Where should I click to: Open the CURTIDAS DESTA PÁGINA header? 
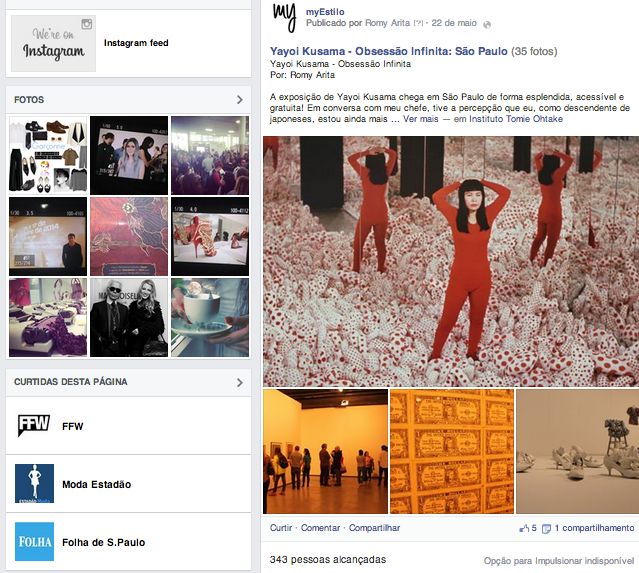pos(128,382)
